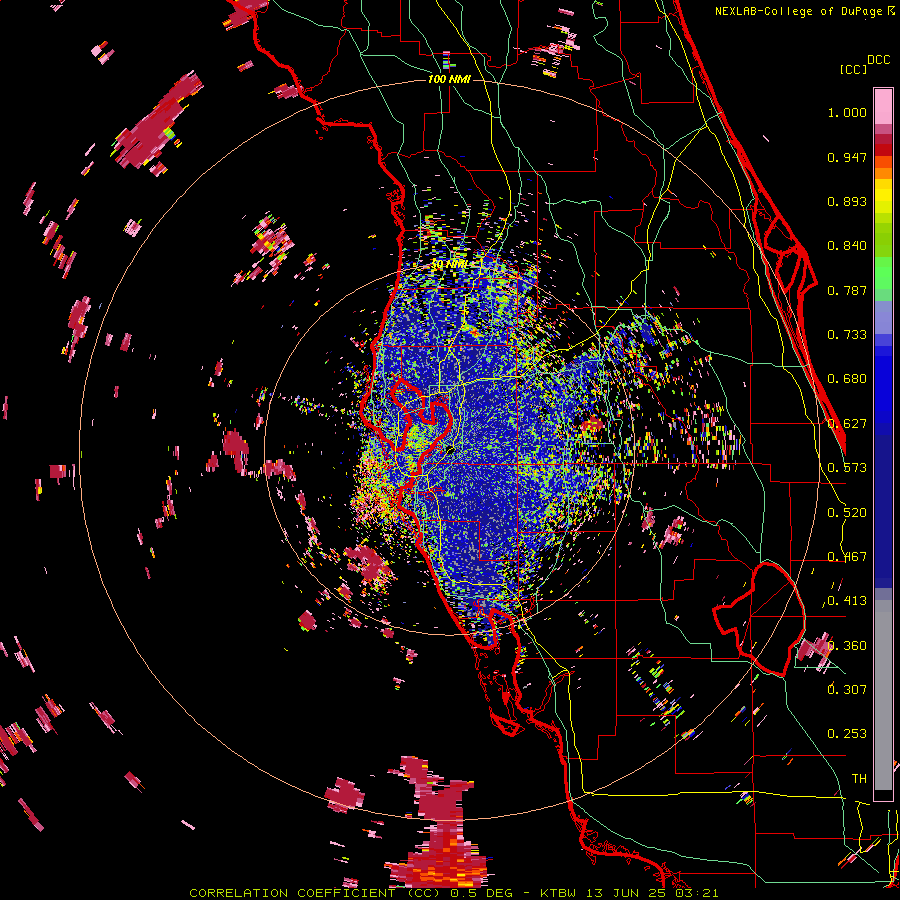Click the TH label on the scale
Viewport: 900px width, 900px height.
(859, 779)
